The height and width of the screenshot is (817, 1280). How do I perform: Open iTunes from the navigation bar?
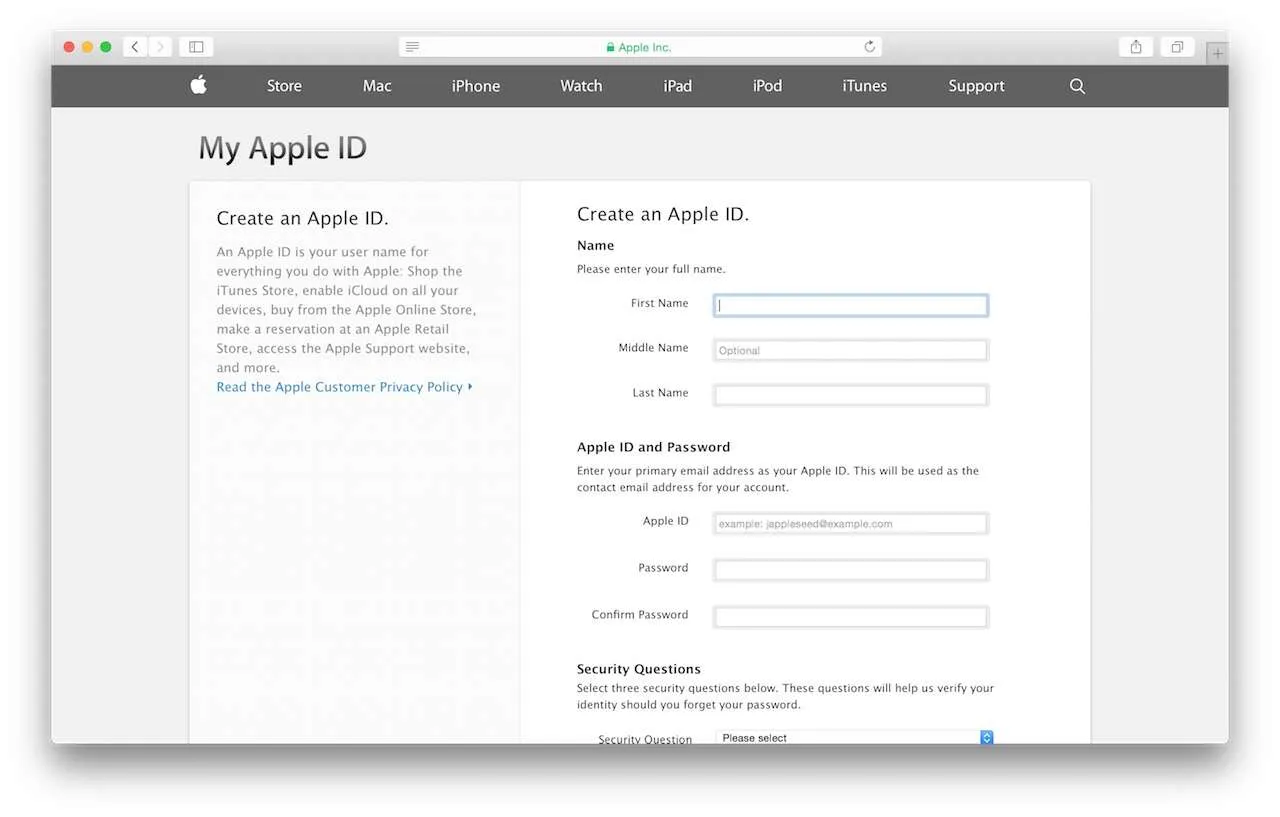865,86
